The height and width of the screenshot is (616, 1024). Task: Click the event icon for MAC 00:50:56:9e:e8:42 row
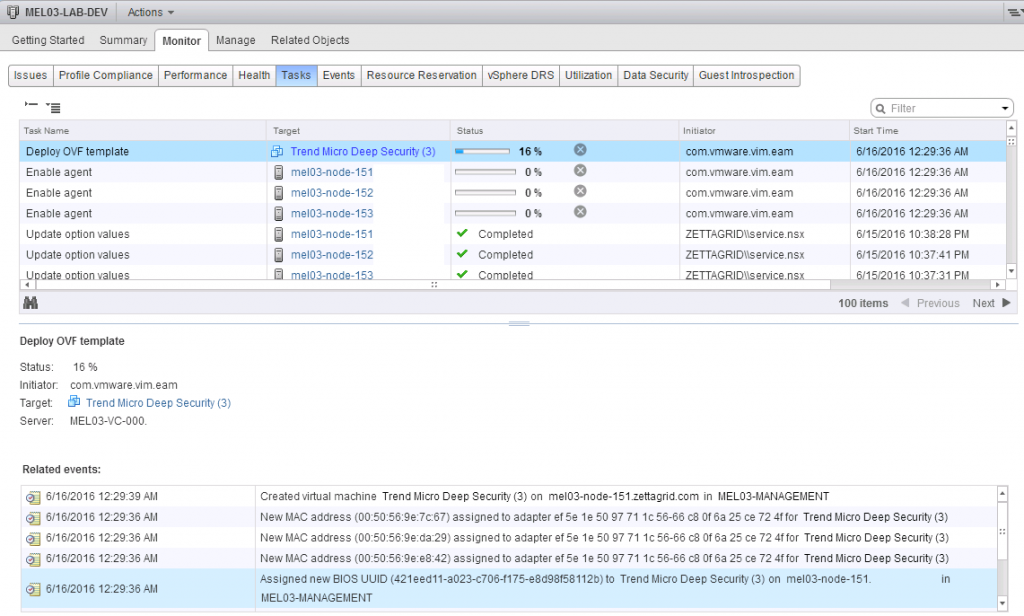(33, 560)
